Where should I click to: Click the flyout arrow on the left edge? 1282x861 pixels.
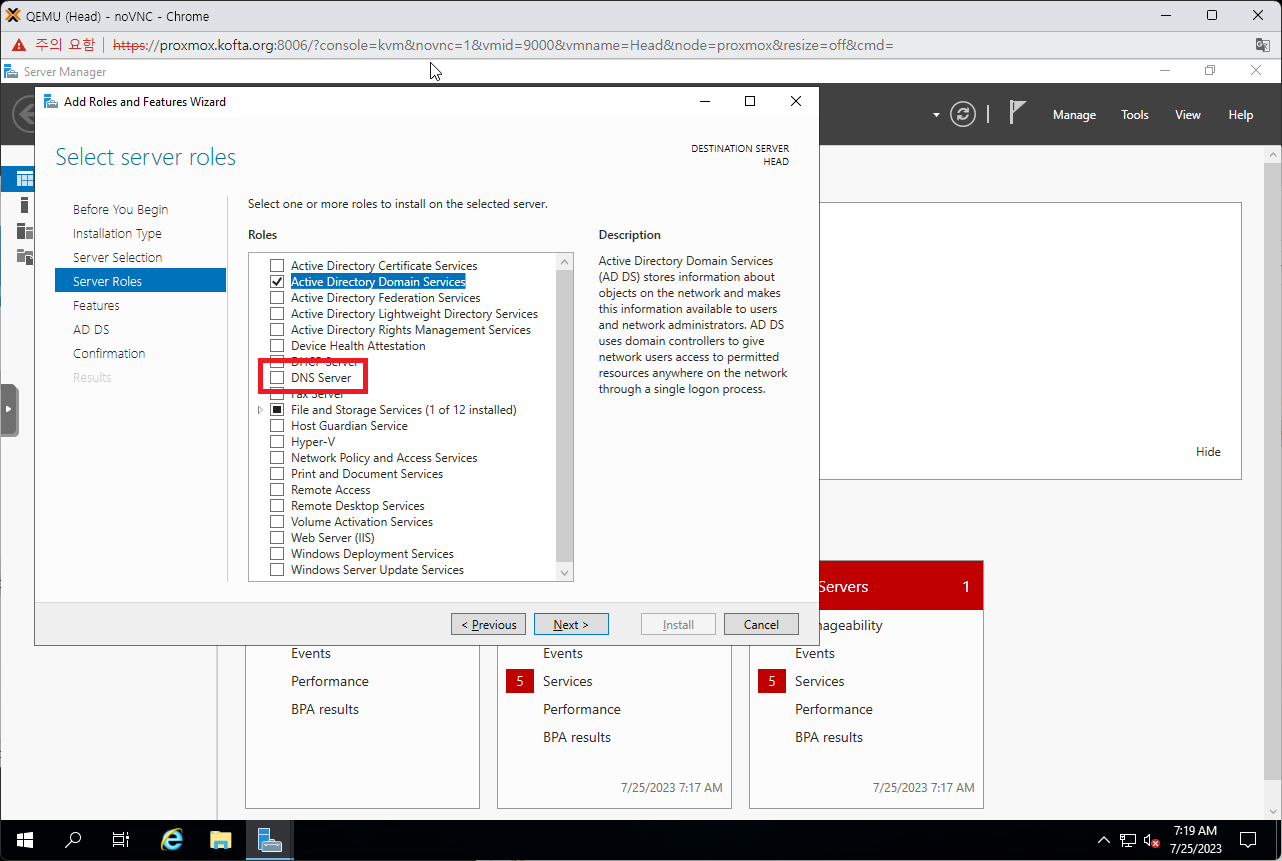9,410
